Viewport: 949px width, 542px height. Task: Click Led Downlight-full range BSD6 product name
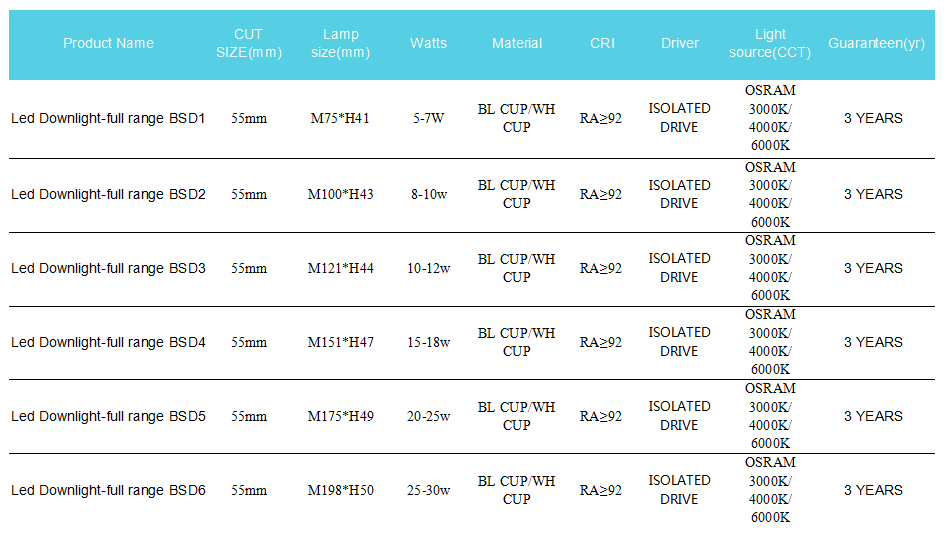(x=108, y=491)
